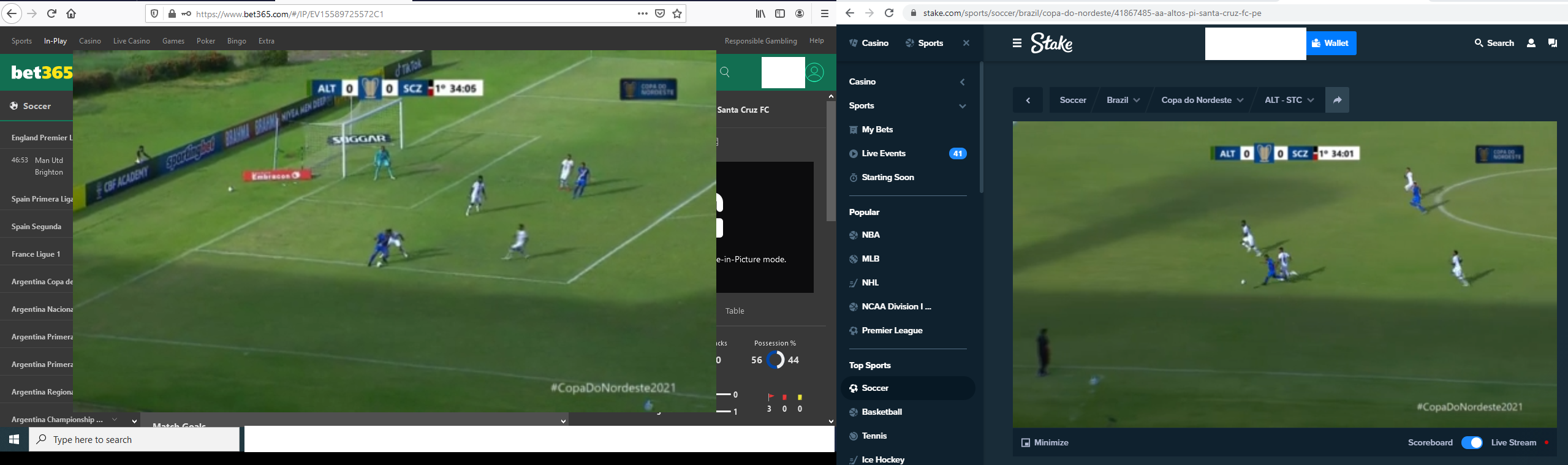The width and height of the screenshot is (1568, 465).
Task: Click the Chrome address bar with stake.com URL
Action: [x=1093, y=13]
